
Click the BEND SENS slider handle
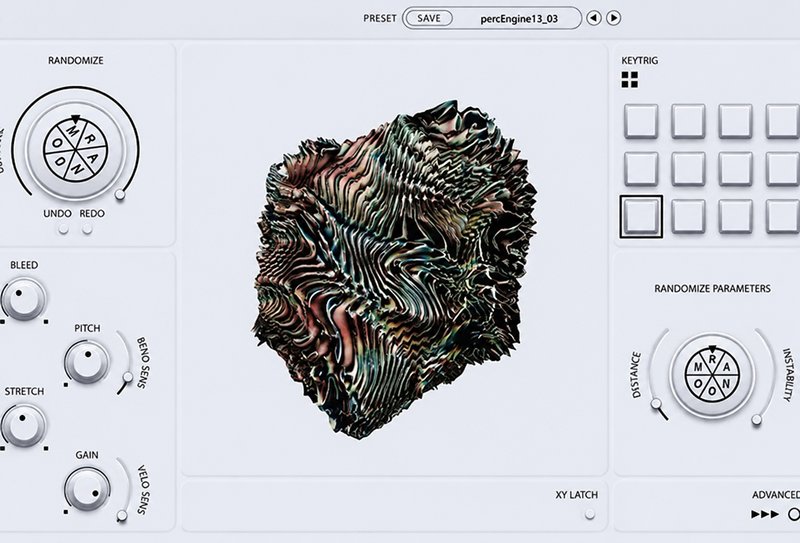128,377
